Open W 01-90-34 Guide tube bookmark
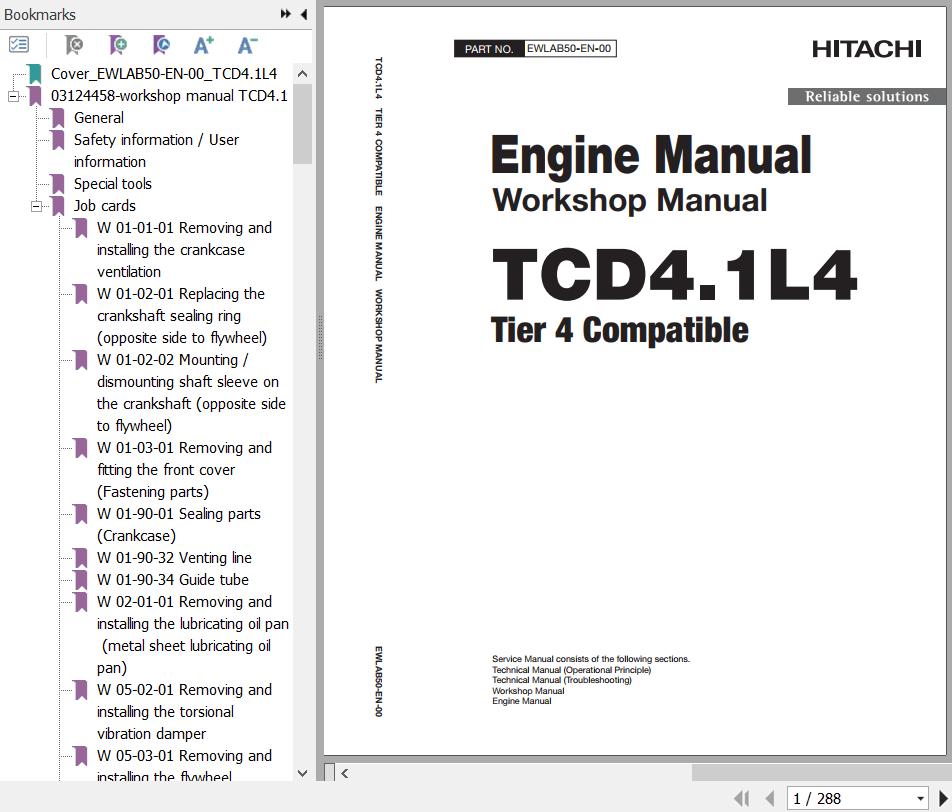Image resolution: width=952 pixels, height=812 pixels. click(173, 579)
